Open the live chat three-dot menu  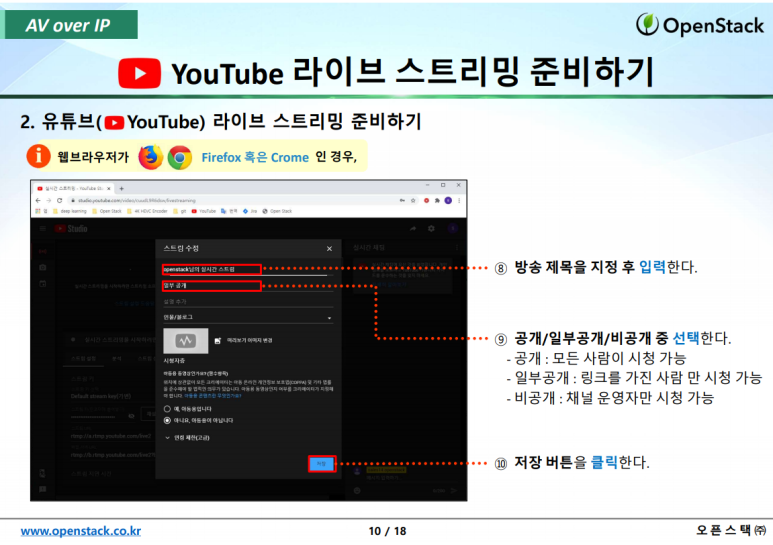click(x=457, y=247)
